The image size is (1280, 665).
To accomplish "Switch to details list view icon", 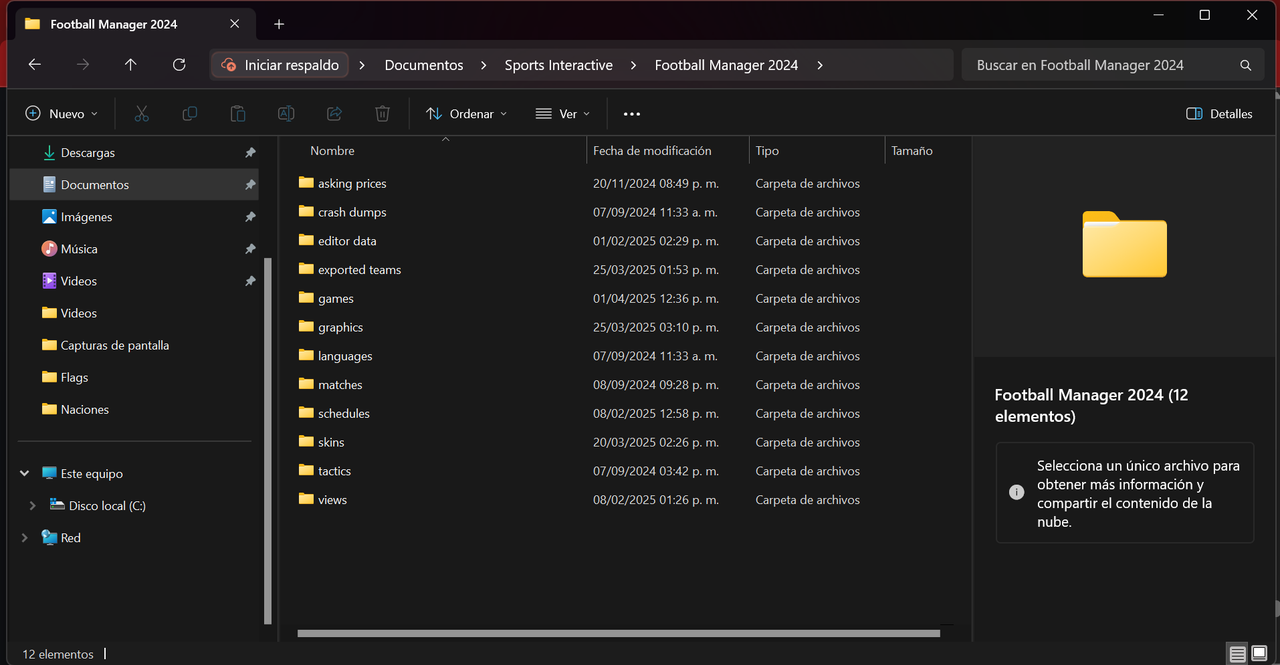I will tap(1238, 654).
